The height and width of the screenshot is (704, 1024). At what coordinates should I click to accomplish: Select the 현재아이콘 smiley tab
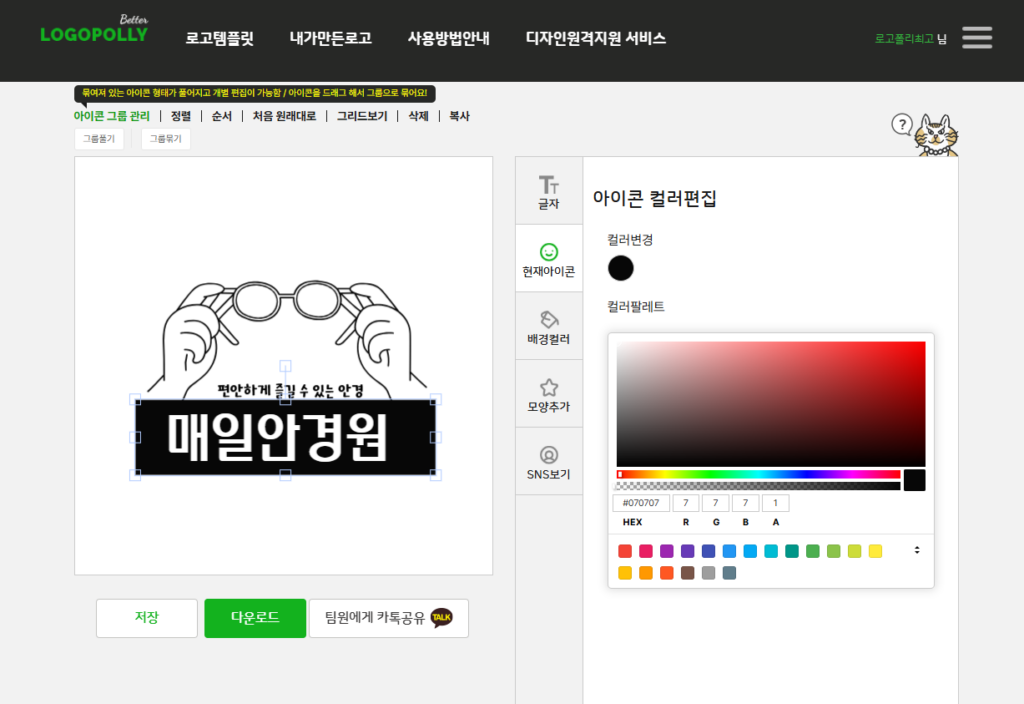(x=549, y=259)
